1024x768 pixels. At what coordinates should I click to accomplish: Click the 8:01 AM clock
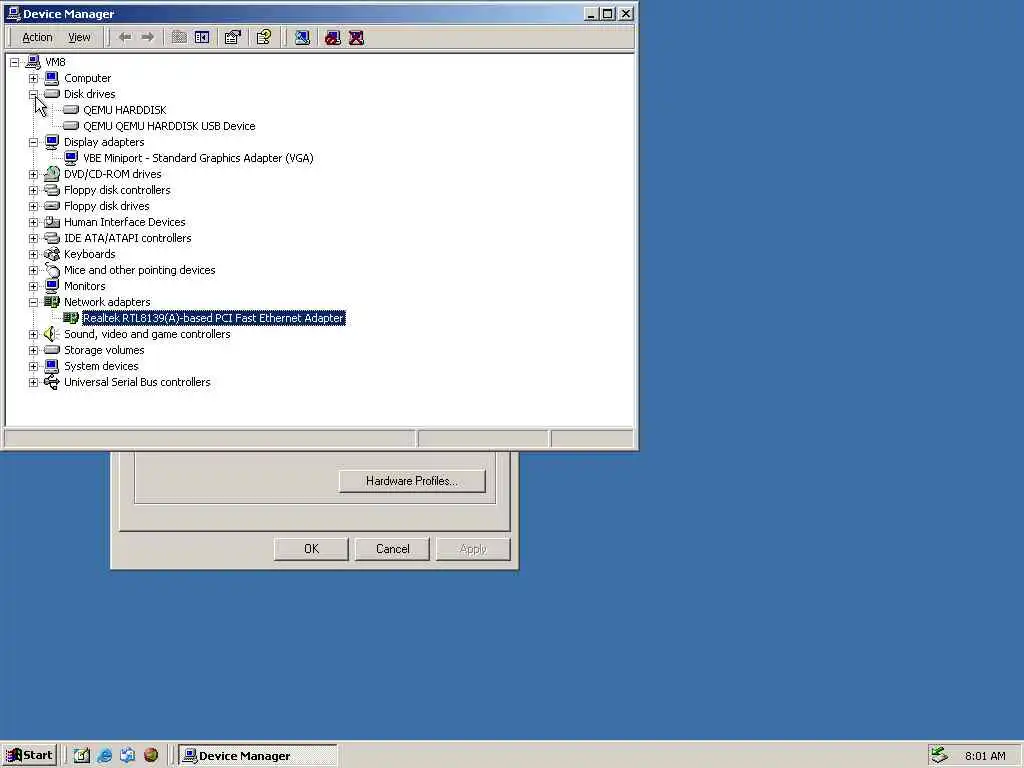point(985,756)
